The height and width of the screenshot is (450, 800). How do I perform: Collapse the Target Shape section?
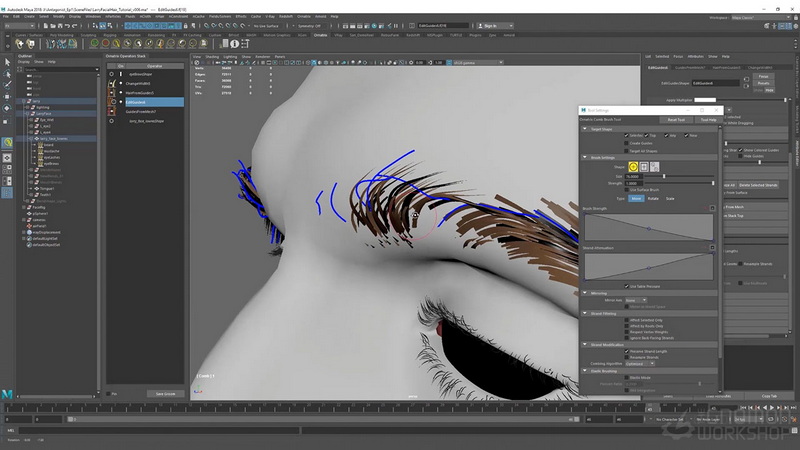[x=585, y=129]
